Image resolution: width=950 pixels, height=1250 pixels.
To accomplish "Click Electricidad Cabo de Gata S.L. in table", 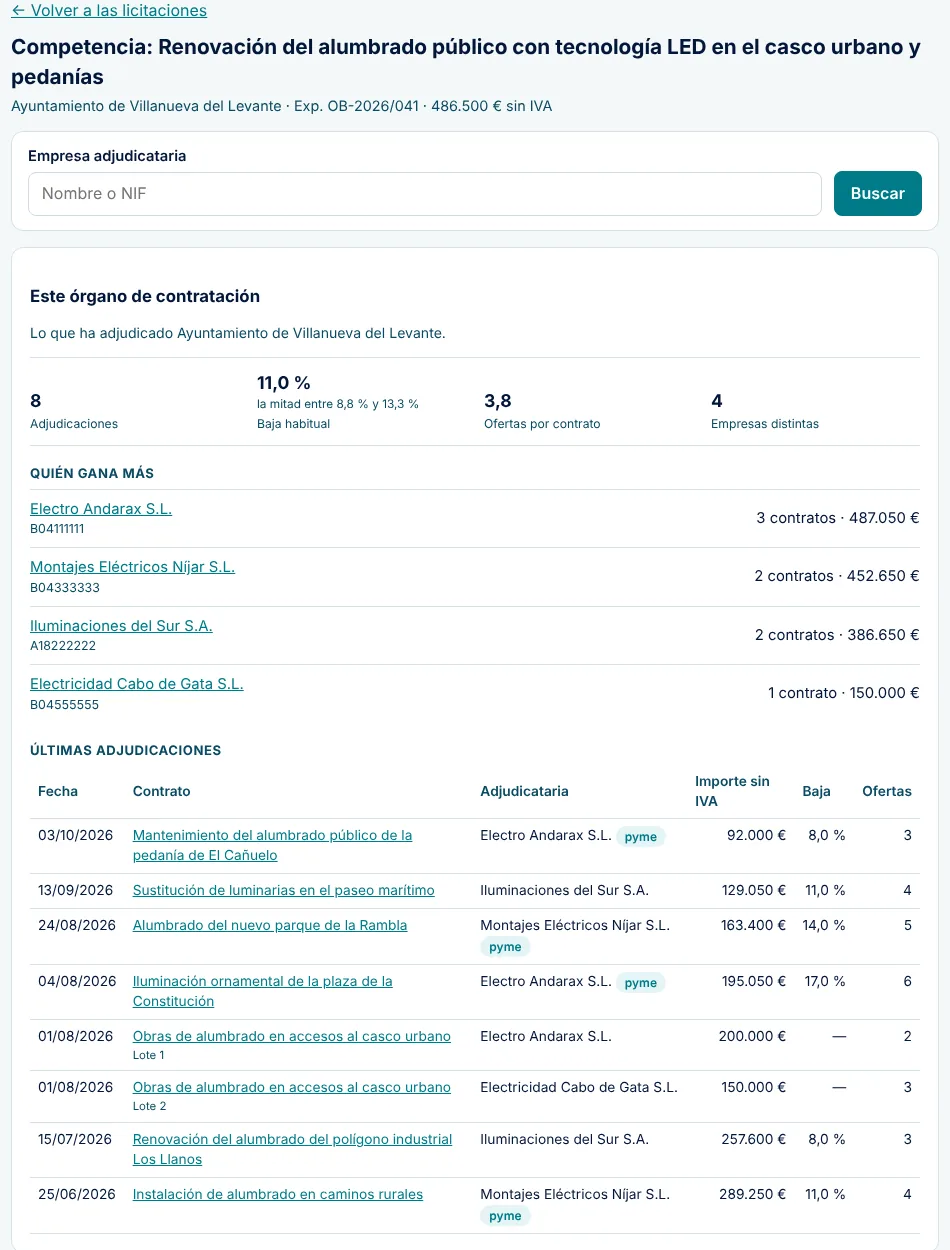I will pos(579,1087).
